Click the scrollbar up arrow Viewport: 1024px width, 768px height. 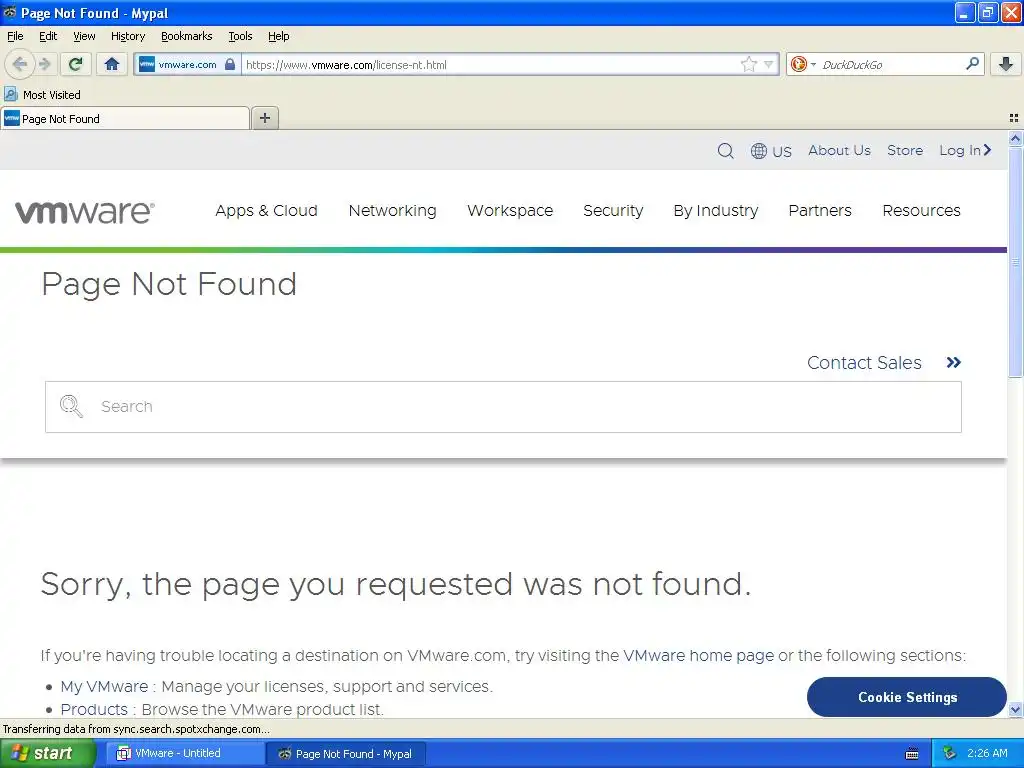tap(1015, 138)
